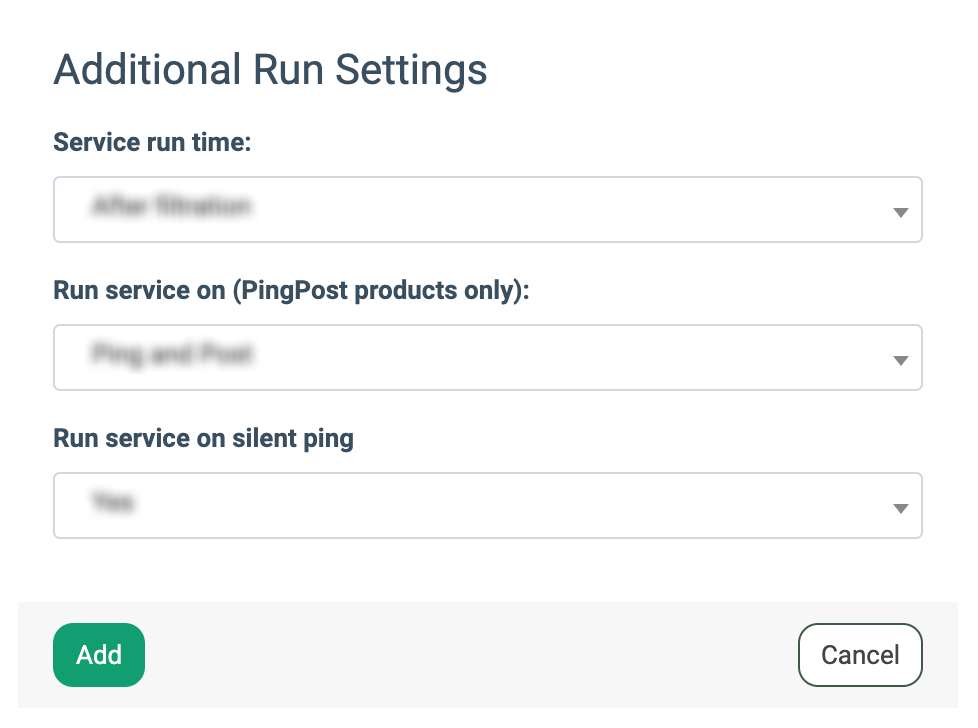The image size is (978, 728).
Task: Dismiss the dialog with Cancel
Action: (x=859, y=655)
